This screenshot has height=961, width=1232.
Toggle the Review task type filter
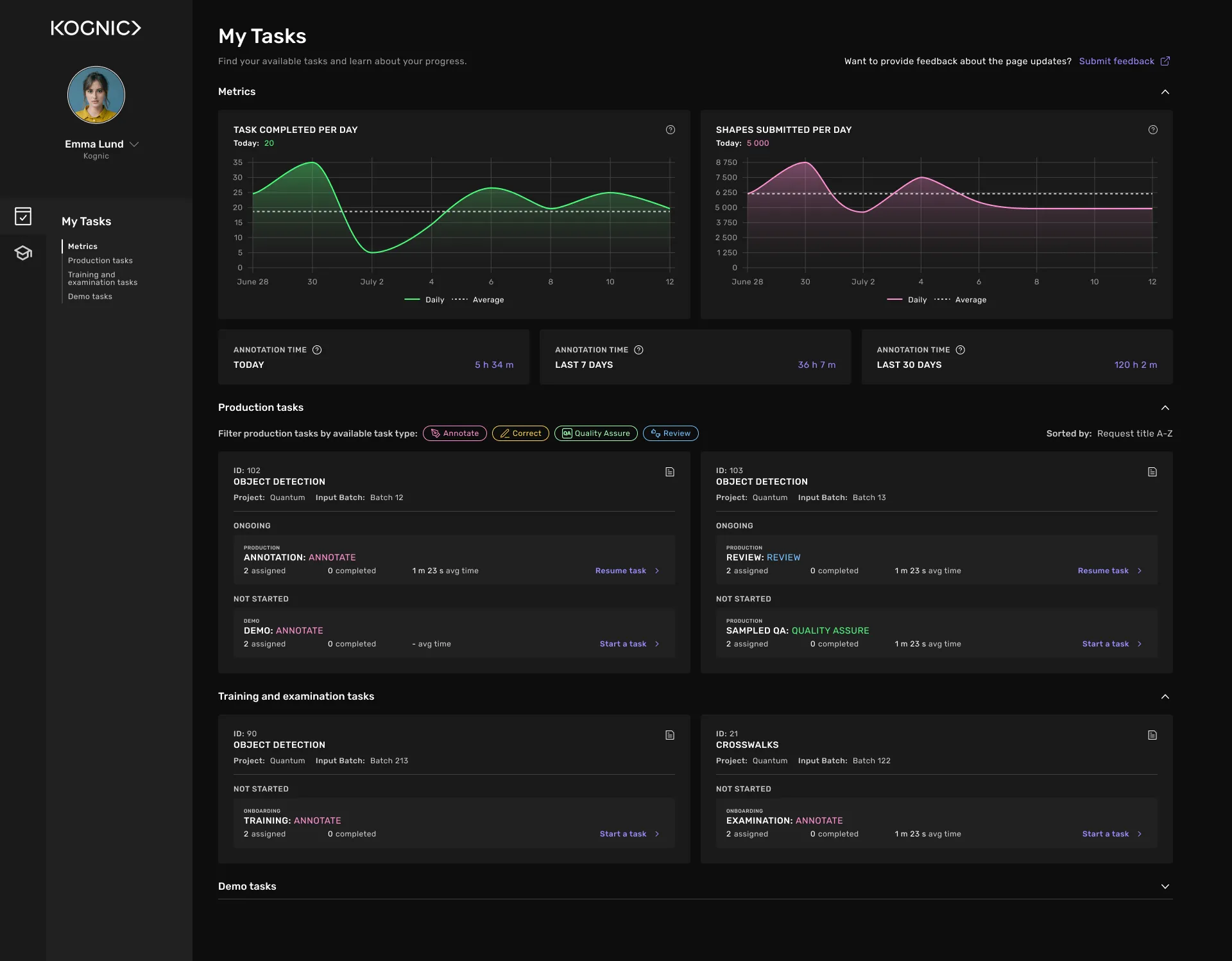pos(671,433)
